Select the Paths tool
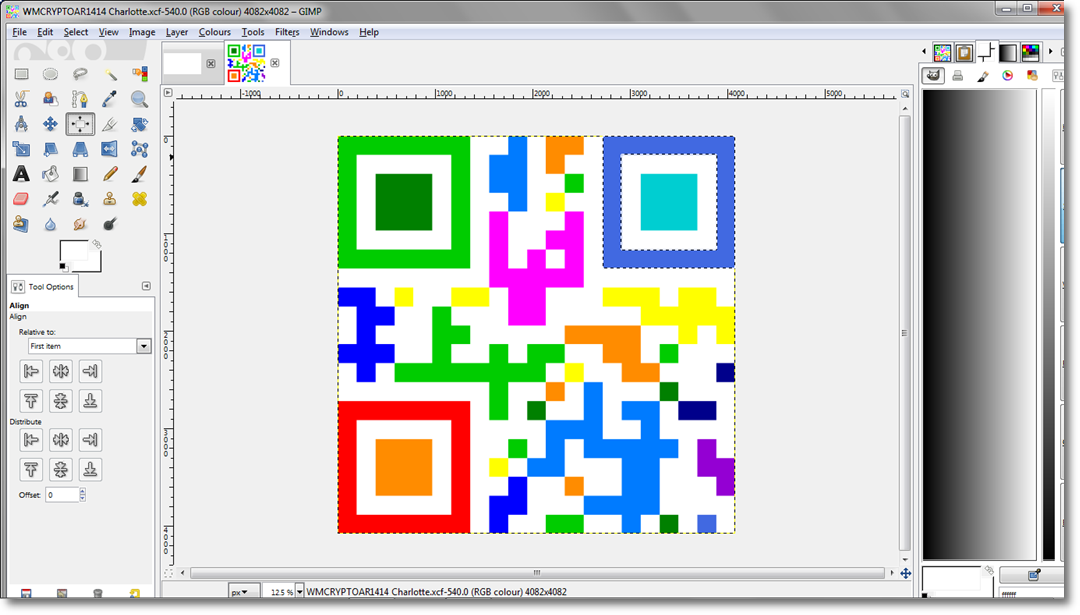Viewport: 1080px width, 615px height. coord(80,99)
